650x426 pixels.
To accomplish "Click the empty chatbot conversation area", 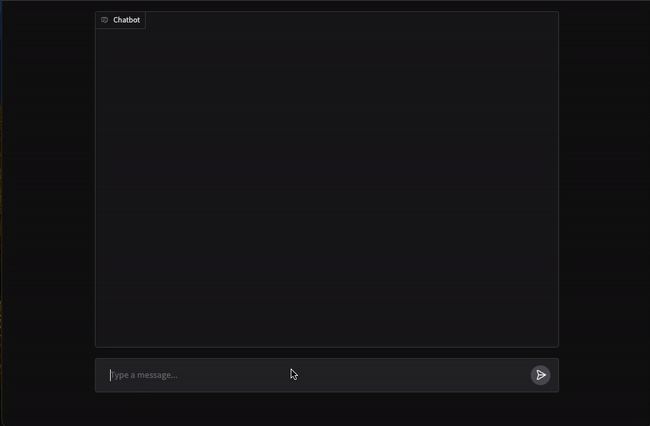I will tap(327, 186).
